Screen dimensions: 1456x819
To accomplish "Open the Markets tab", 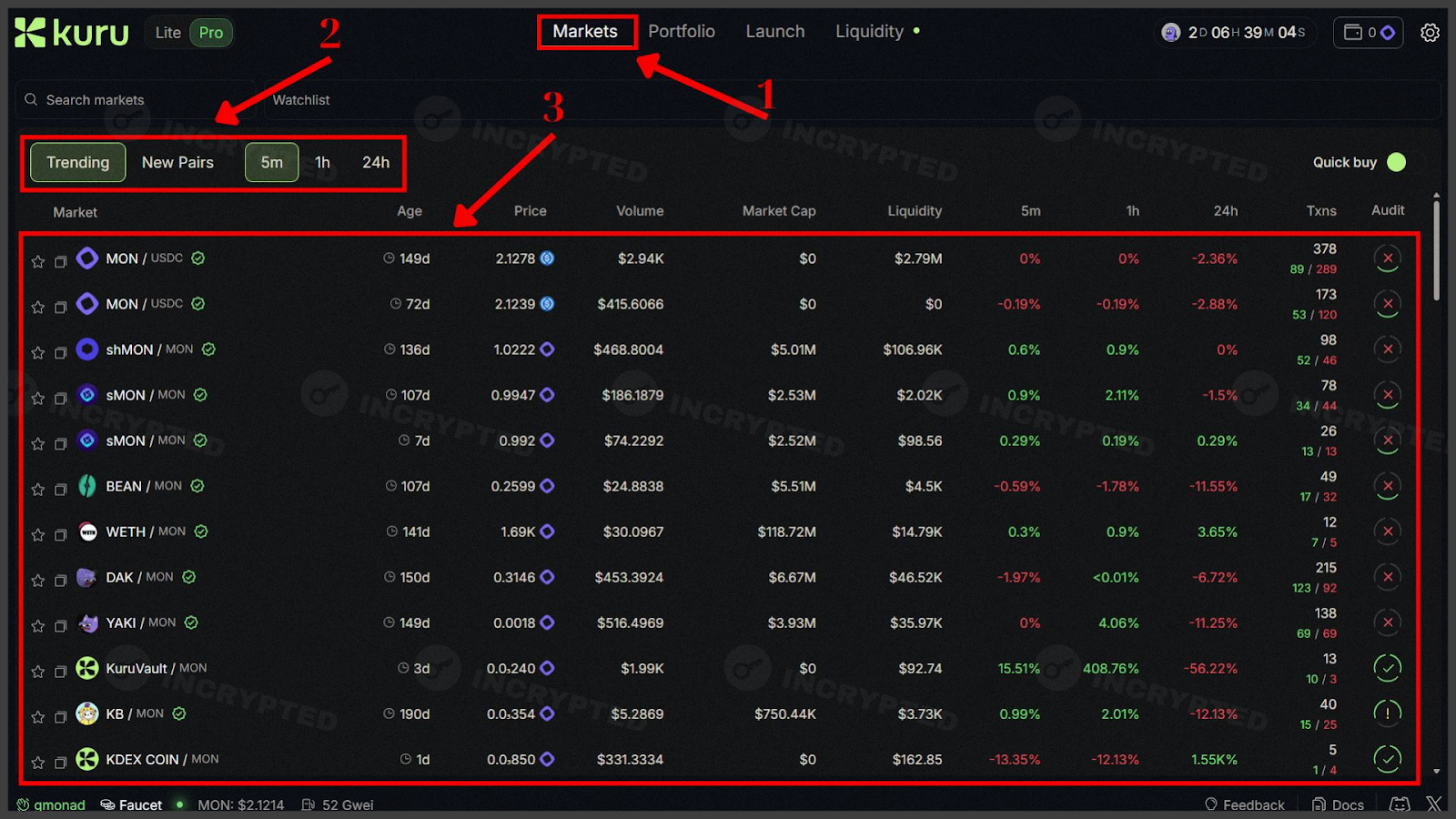I will tap(585, 32).
